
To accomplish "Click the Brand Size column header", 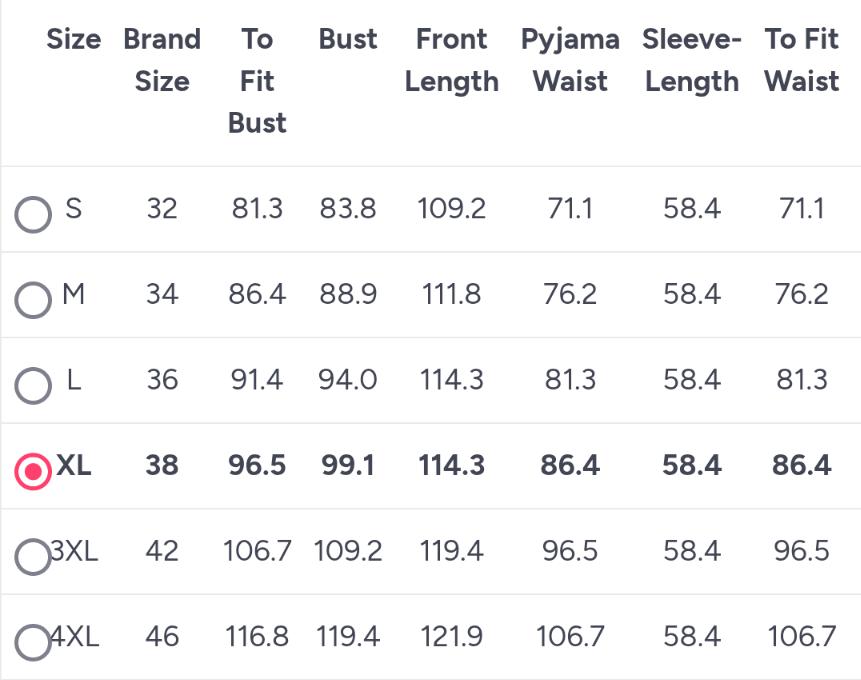I will pos(162,60).
